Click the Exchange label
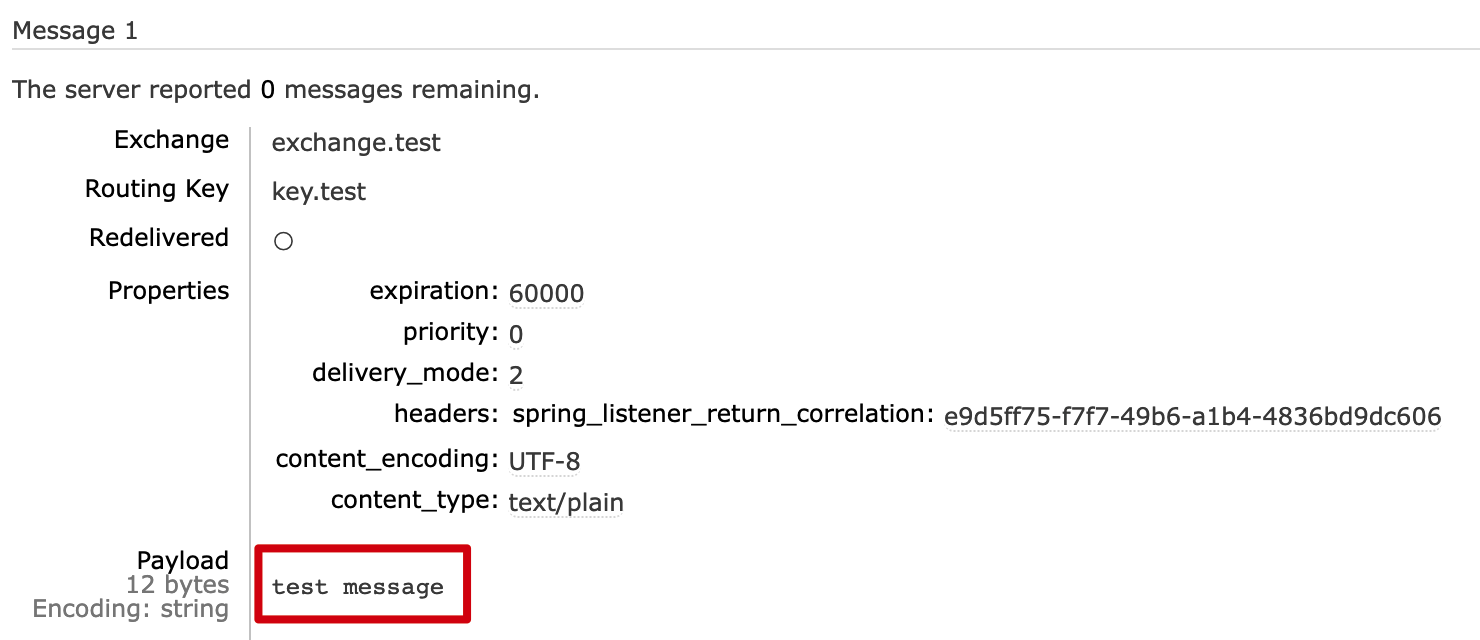The width and height of the screenshot is (1480, 640). (172, 140)
